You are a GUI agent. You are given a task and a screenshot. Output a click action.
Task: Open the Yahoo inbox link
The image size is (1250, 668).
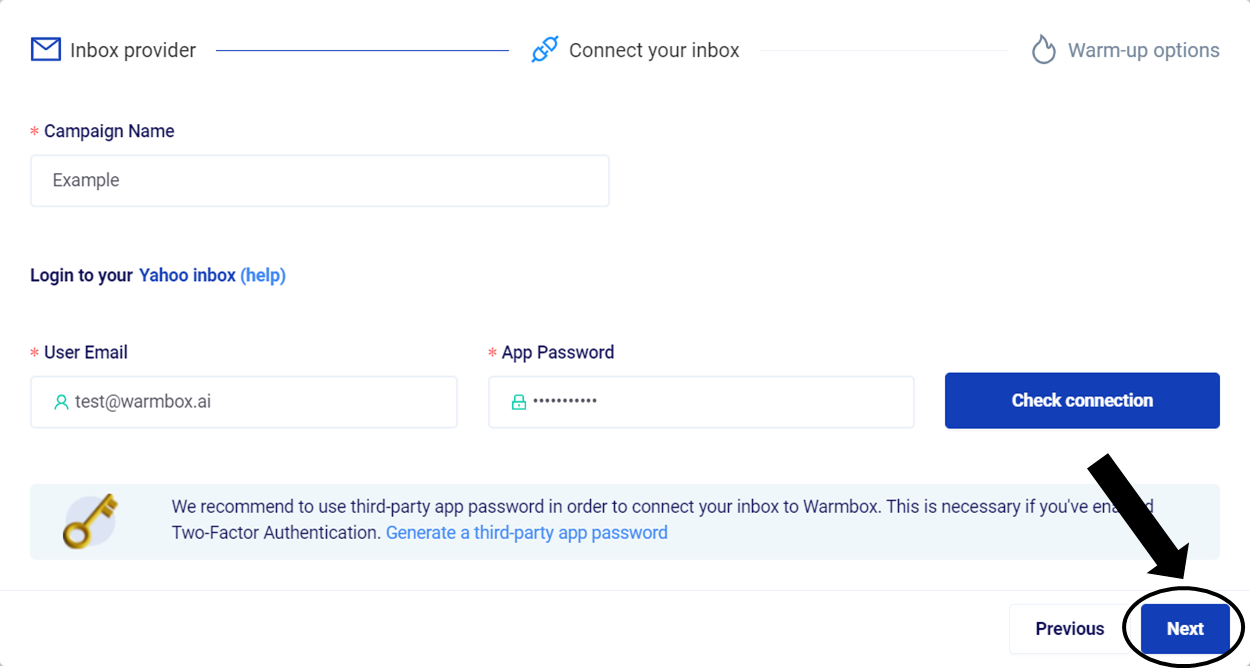[x=187, y=275]
